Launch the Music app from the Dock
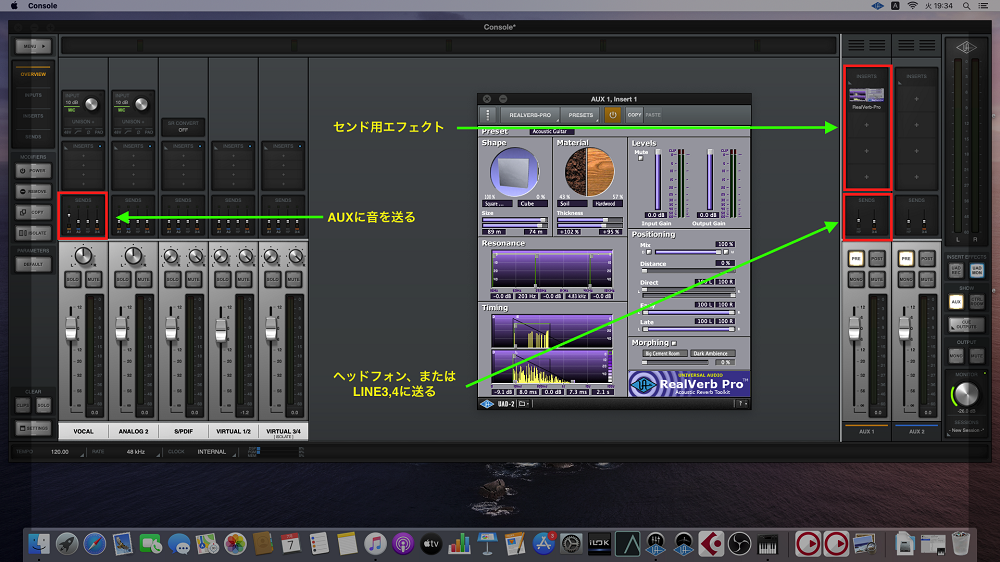The width and height of the screenshot is (1000, 562). click(x=375, y=544)
